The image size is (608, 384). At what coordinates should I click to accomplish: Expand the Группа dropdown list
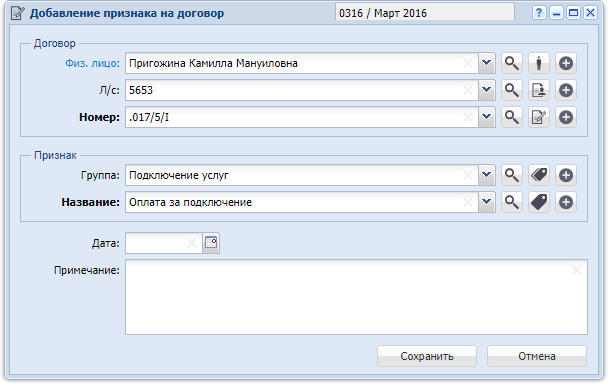point(487,175)
